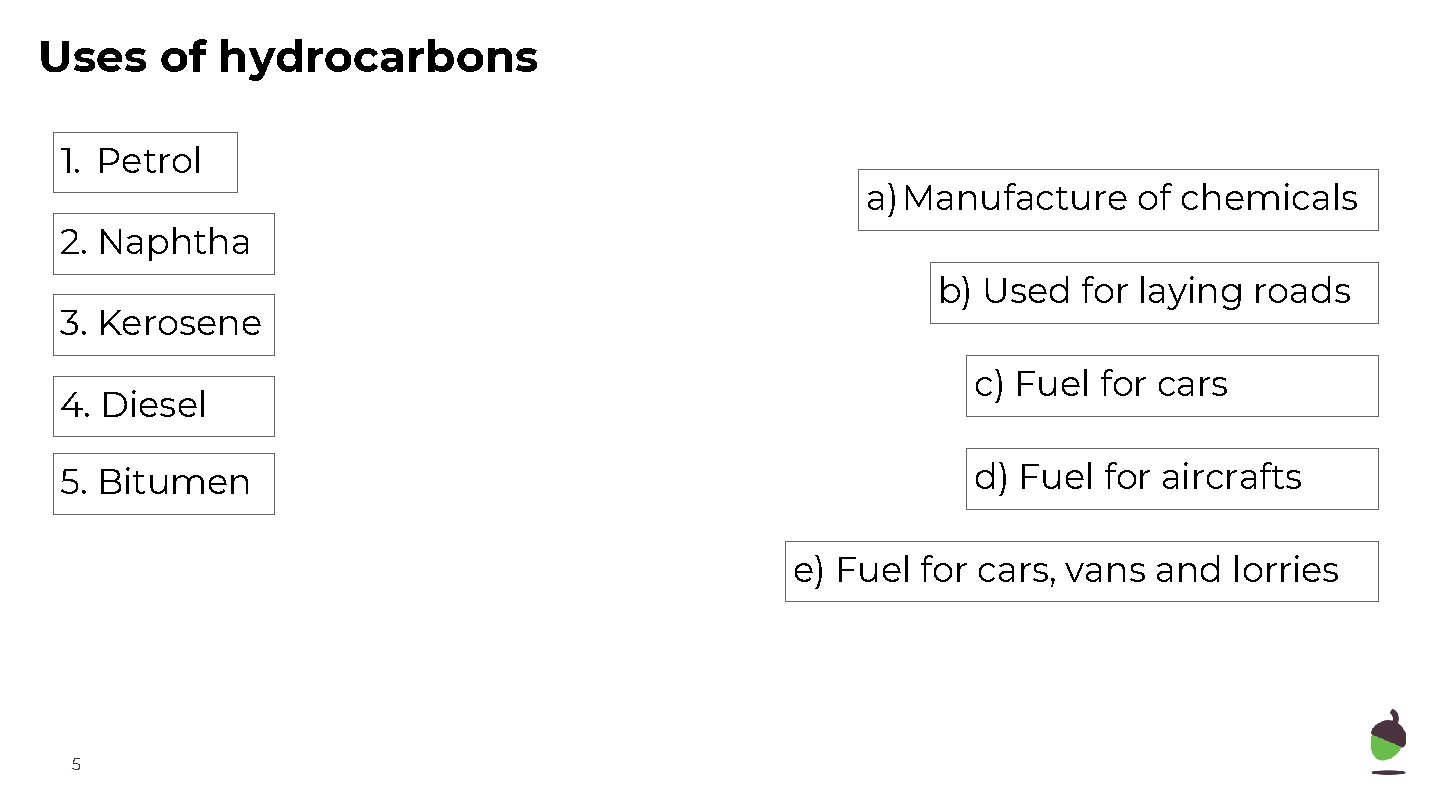Click the 'c) Fuel for cars' box
The image size is (1440, 810).
click(x=1171, y=385)
